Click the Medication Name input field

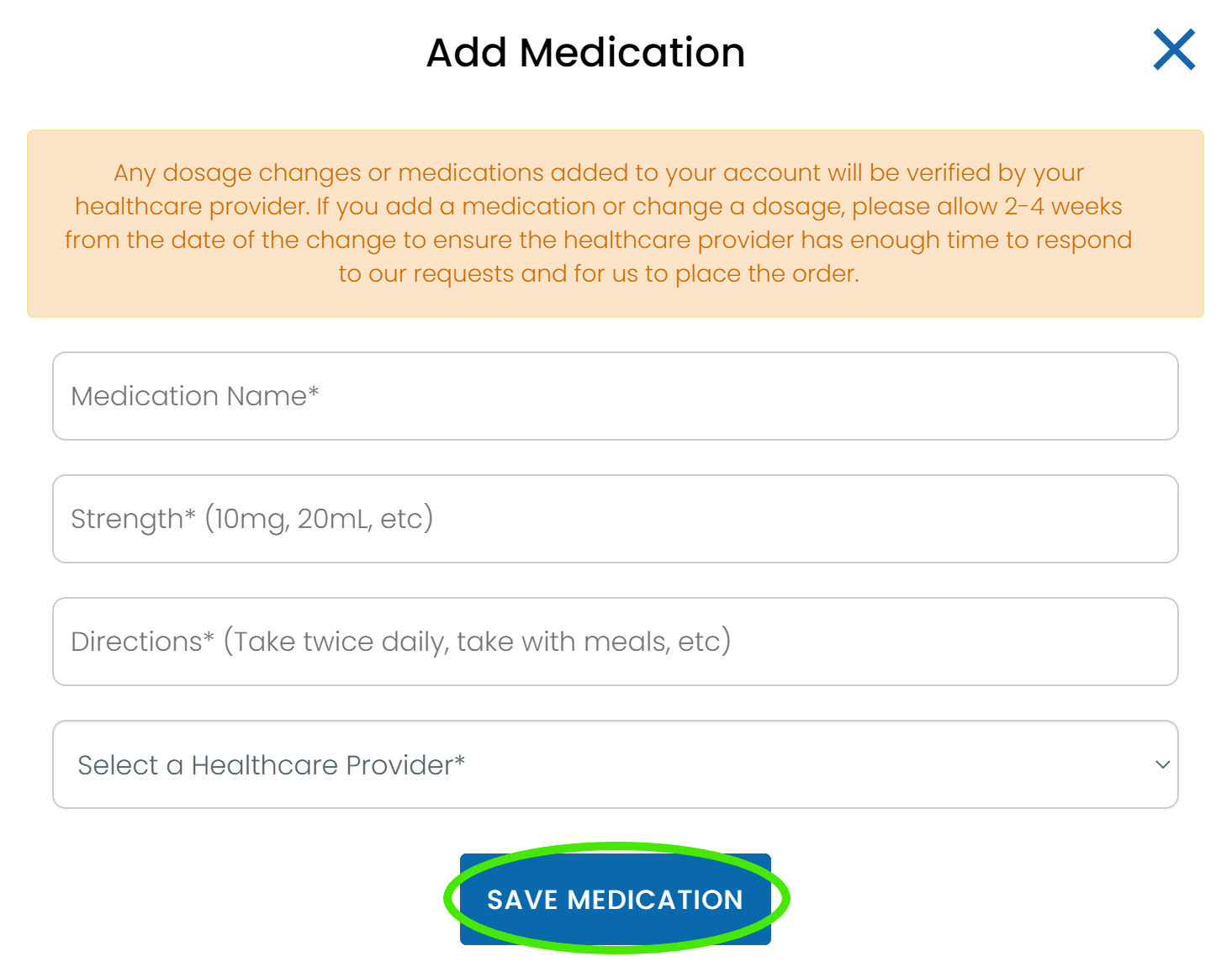pos(615,396)
